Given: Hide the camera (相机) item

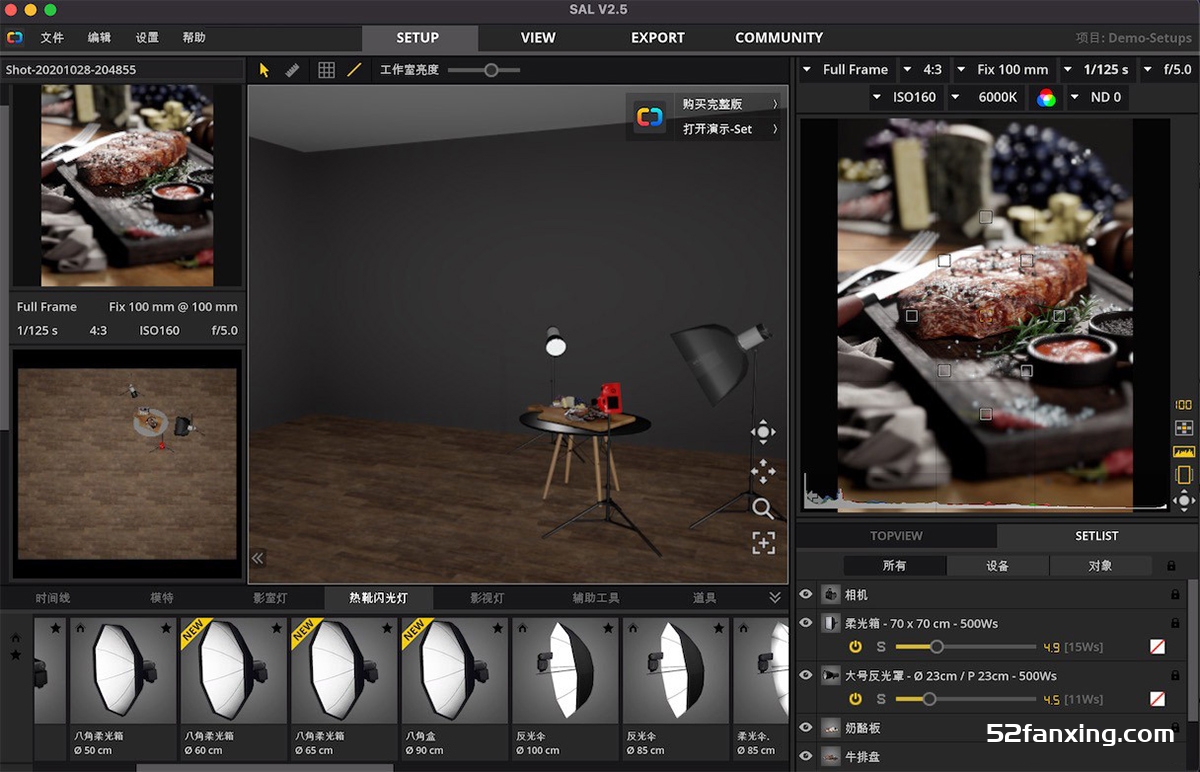Looking at the screenshot, I should click(x=806, y=594).
